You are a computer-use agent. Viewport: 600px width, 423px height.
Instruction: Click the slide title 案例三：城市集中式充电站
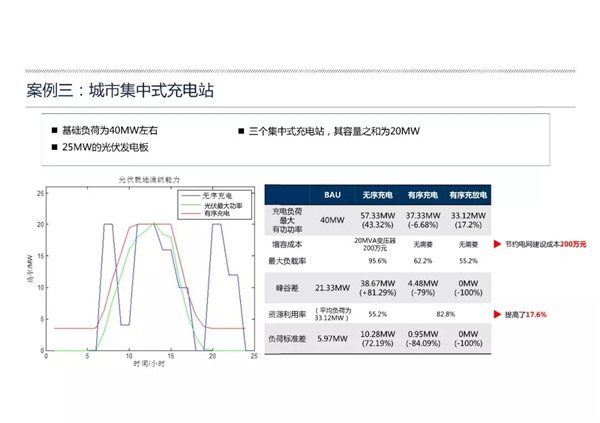pos(119,91)
